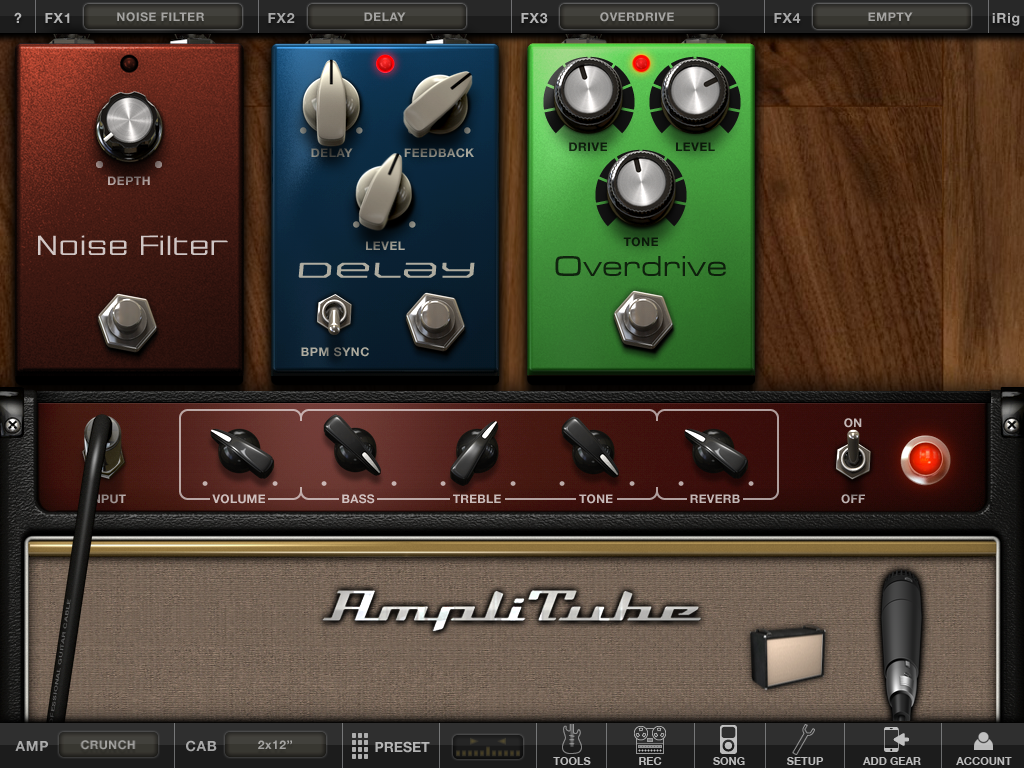This screenshot has width=1024, height=768.
Task: Click the Noise Filter Depth knob
Action: 129,126
